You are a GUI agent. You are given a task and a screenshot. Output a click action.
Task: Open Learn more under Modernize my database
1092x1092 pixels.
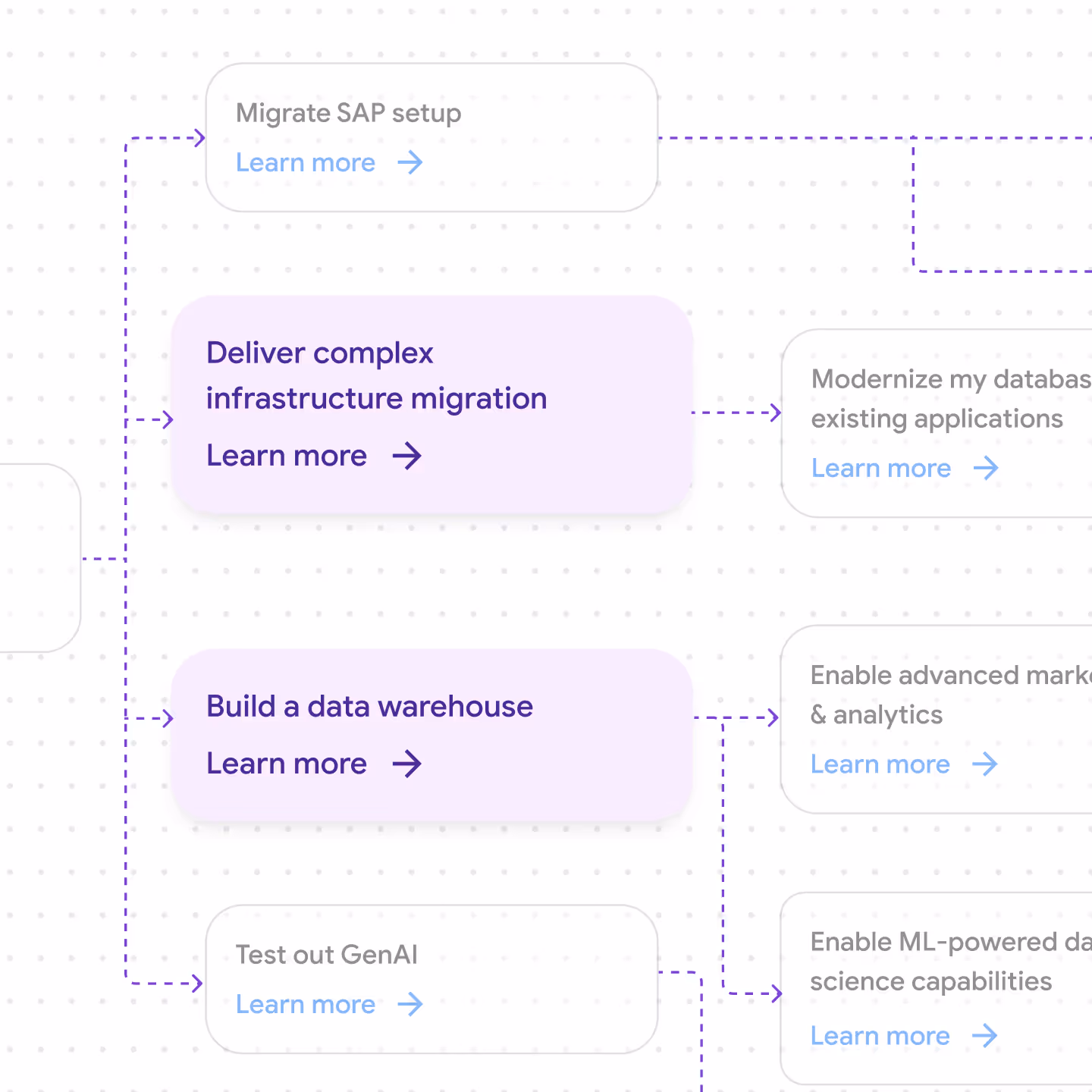pyautogui.click(x=881, y=468)
